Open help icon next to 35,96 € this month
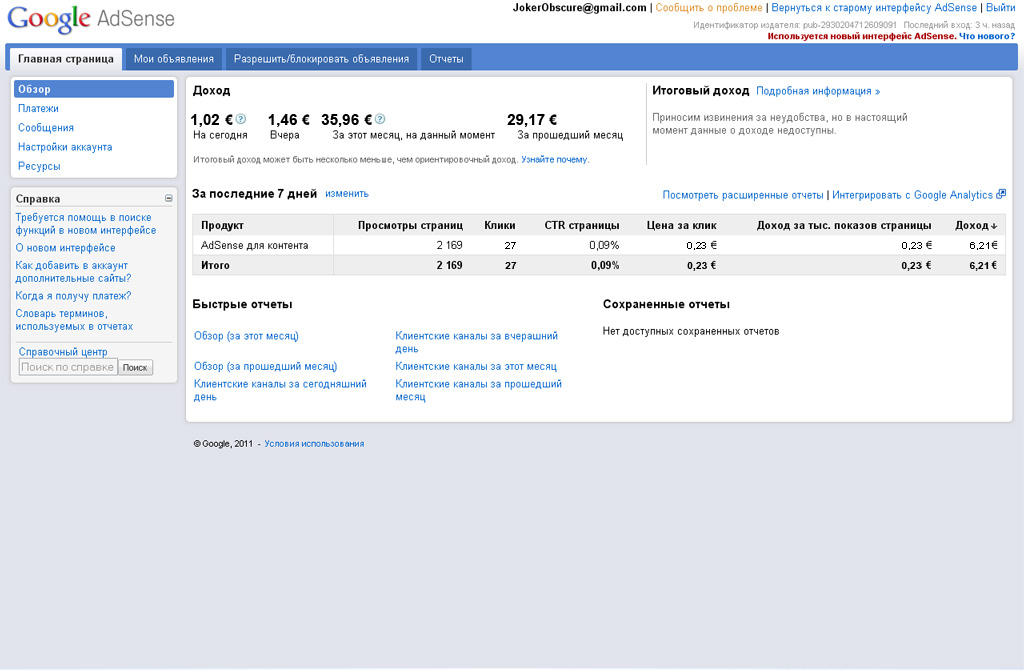Image resolution: width=1024 pixels, height=670 pixels. coord(380,119)
